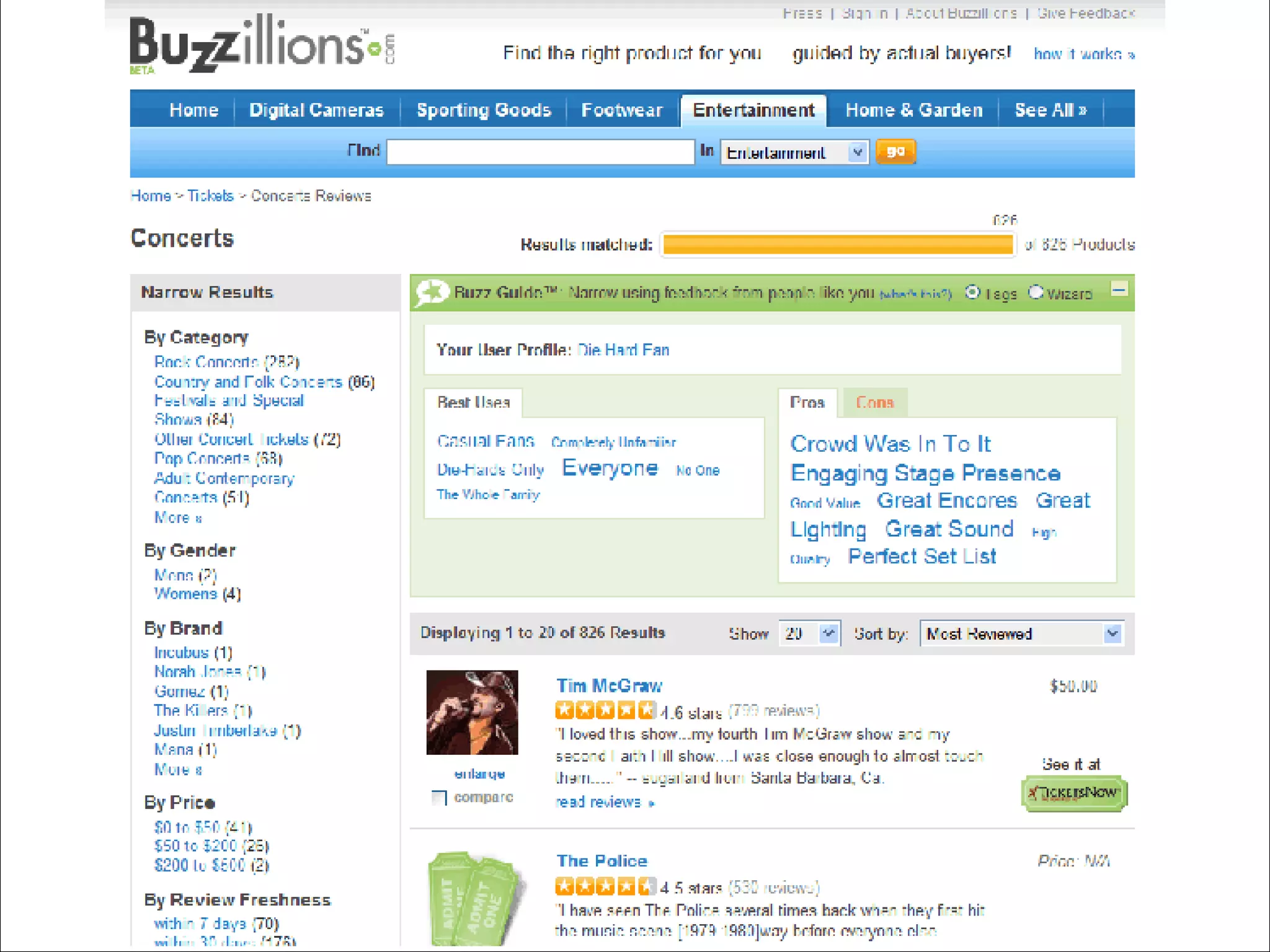The width and height of the screenshot is (1270, 952).
Task: Switch to the Cons tab
Action: tap(874, 403)
